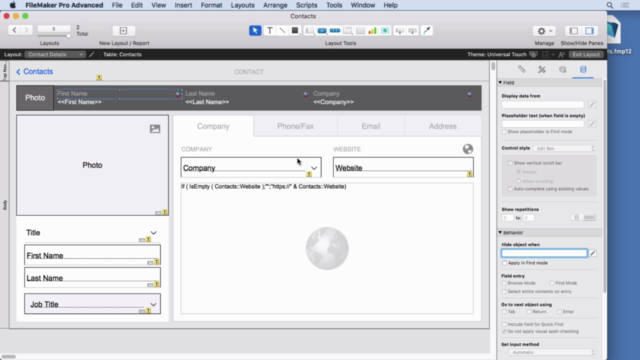Check Apply in Find mode

(504, 263)
